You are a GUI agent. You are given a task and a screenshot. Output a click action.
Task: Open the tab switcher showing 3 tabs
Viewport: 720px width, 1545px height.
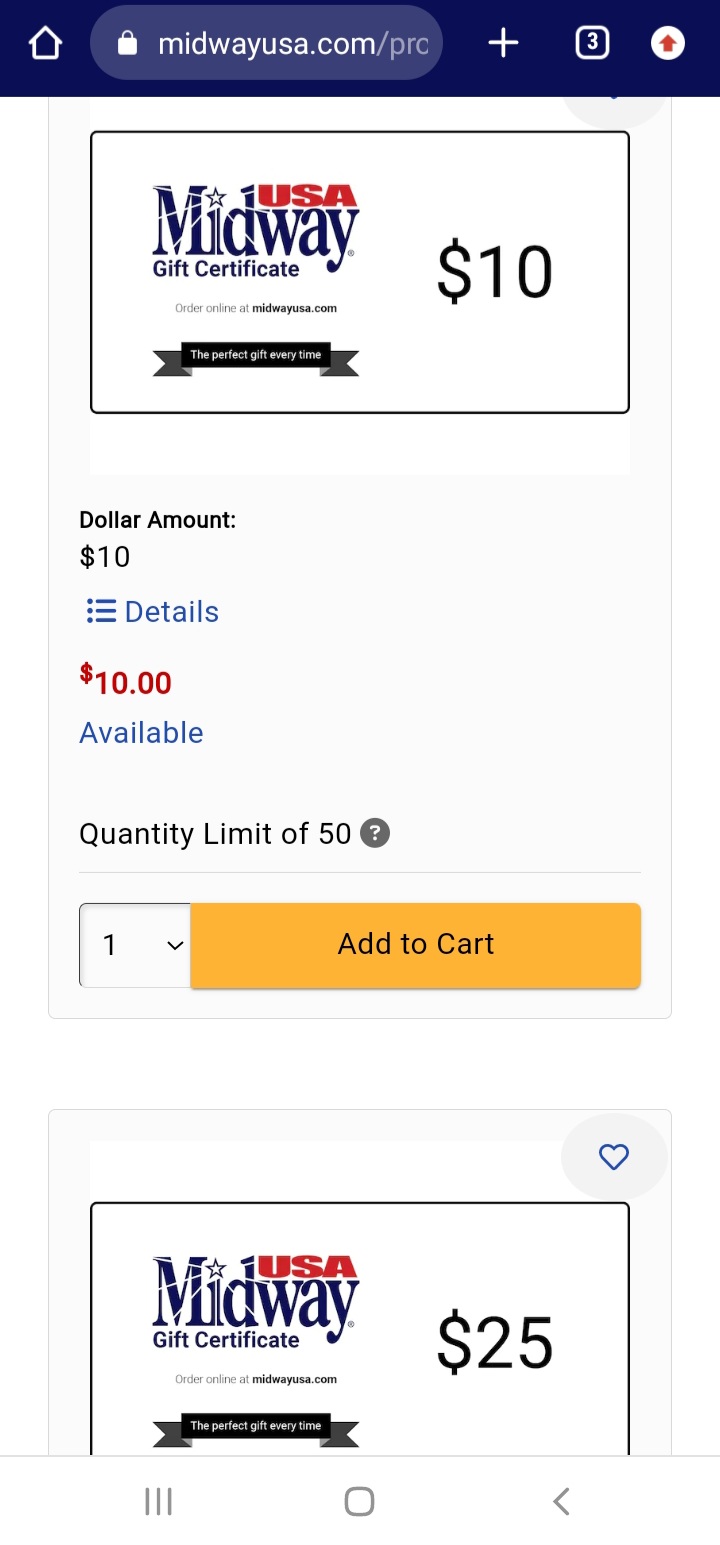click(x=592, y=43)
